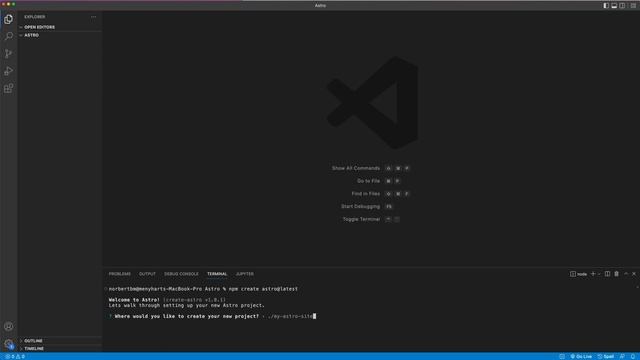Viewport: 640px width, 360px height.
Task: Open Explorer views and more actions ellipsis
Action: pyautogui.click(x=93, y=17)
